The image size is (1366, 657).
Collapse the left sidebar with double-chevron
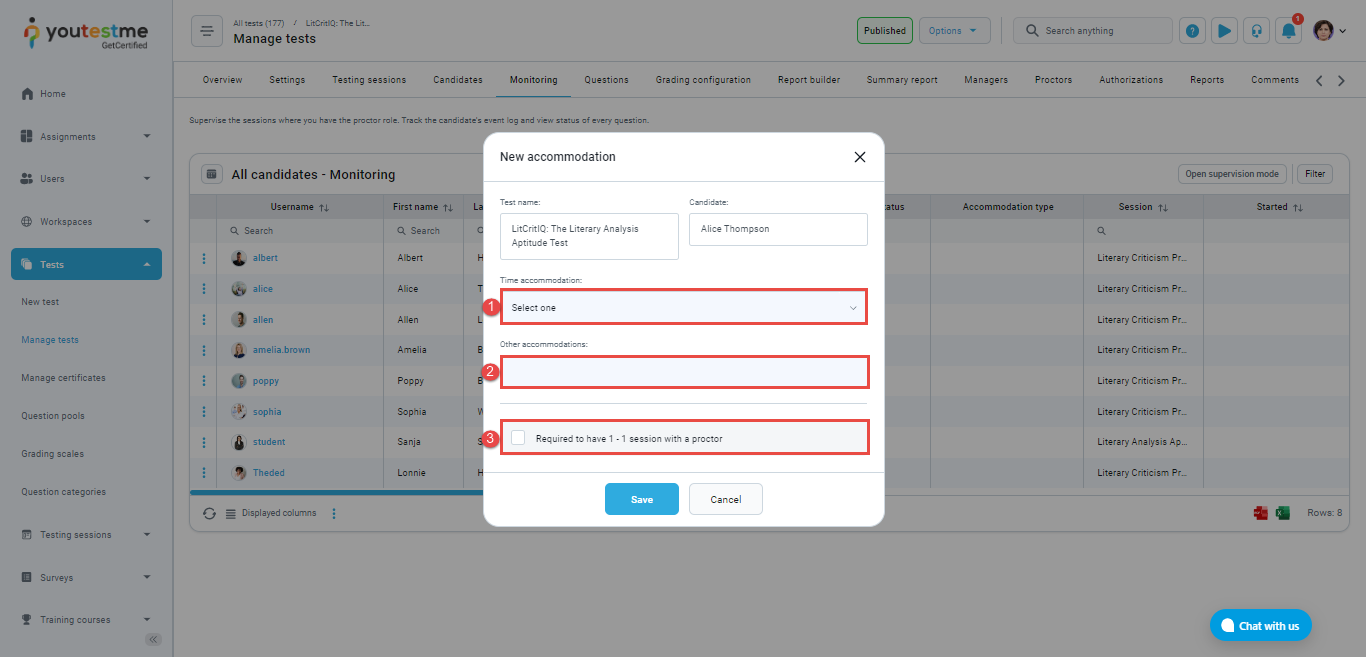tap(153, 639)
